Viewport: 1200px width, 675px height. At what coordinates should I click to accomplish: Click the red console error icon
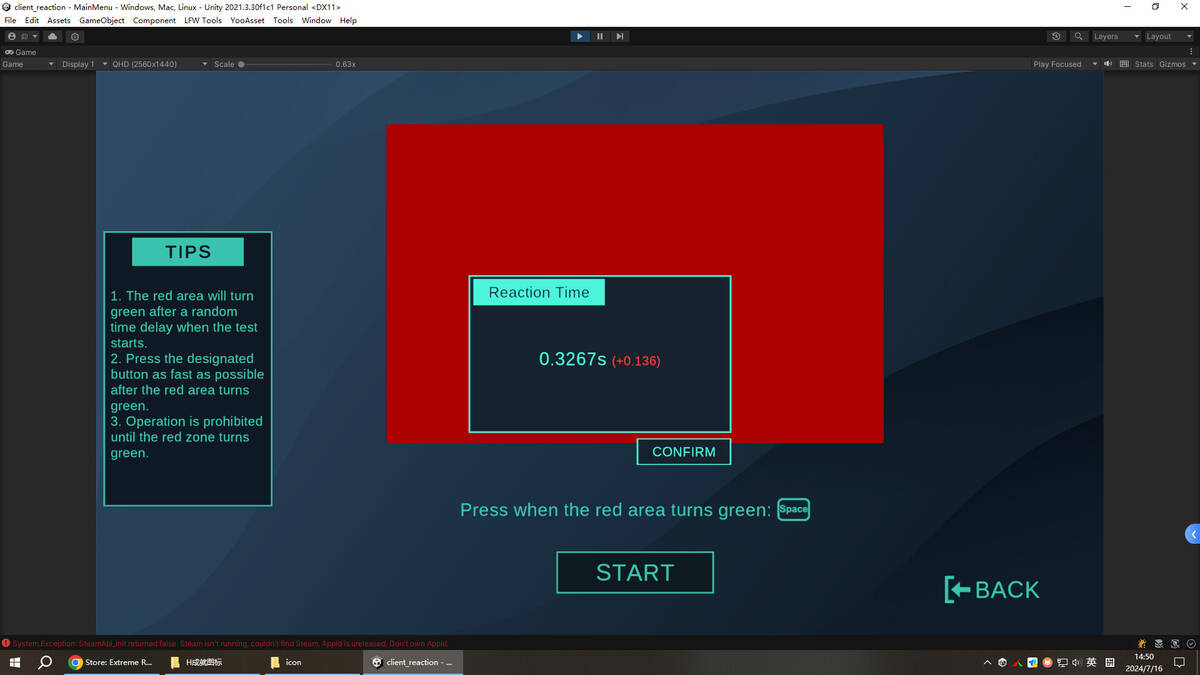click(6, 643)
